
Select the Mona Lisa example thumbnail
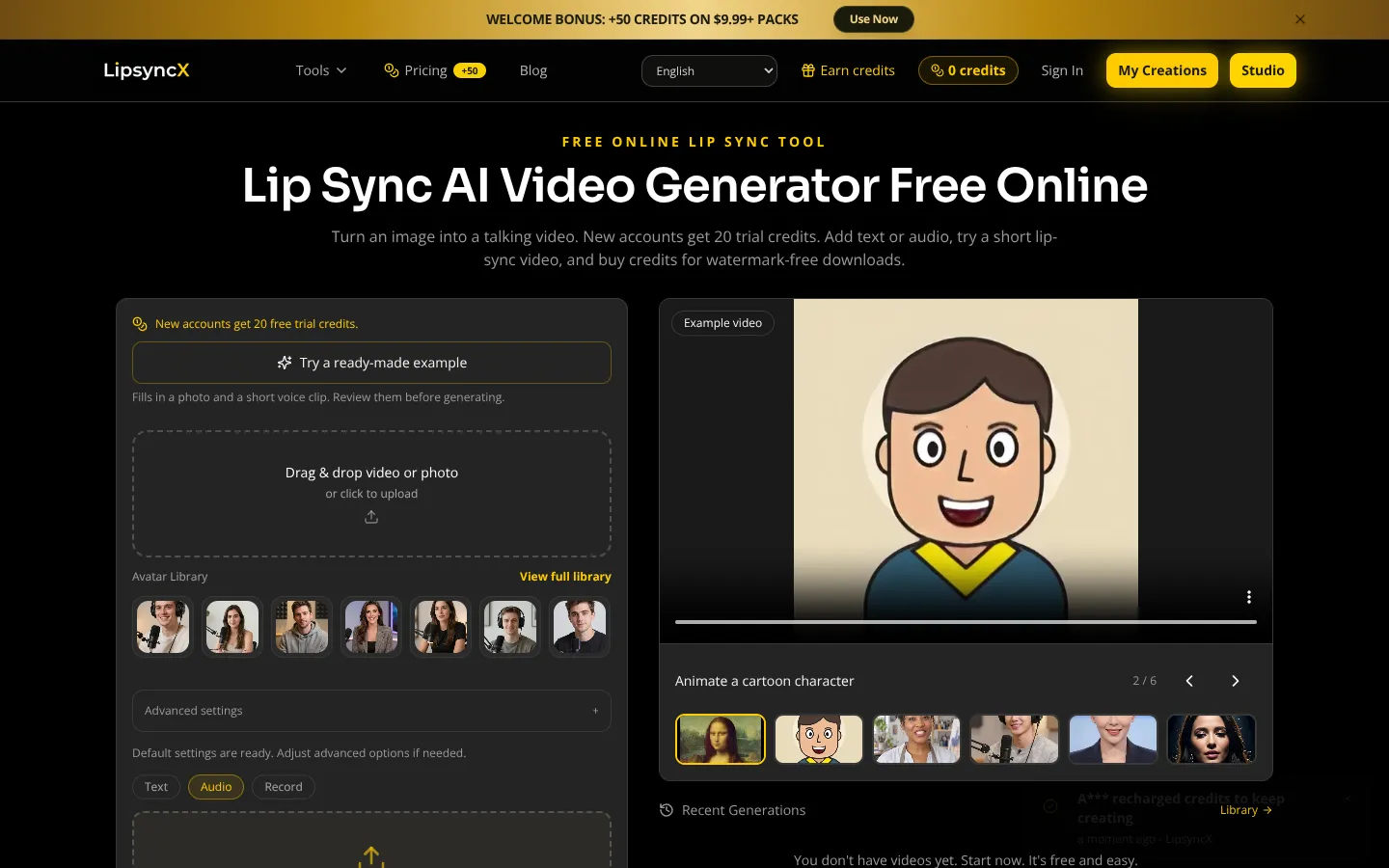(x=721, y=739)
